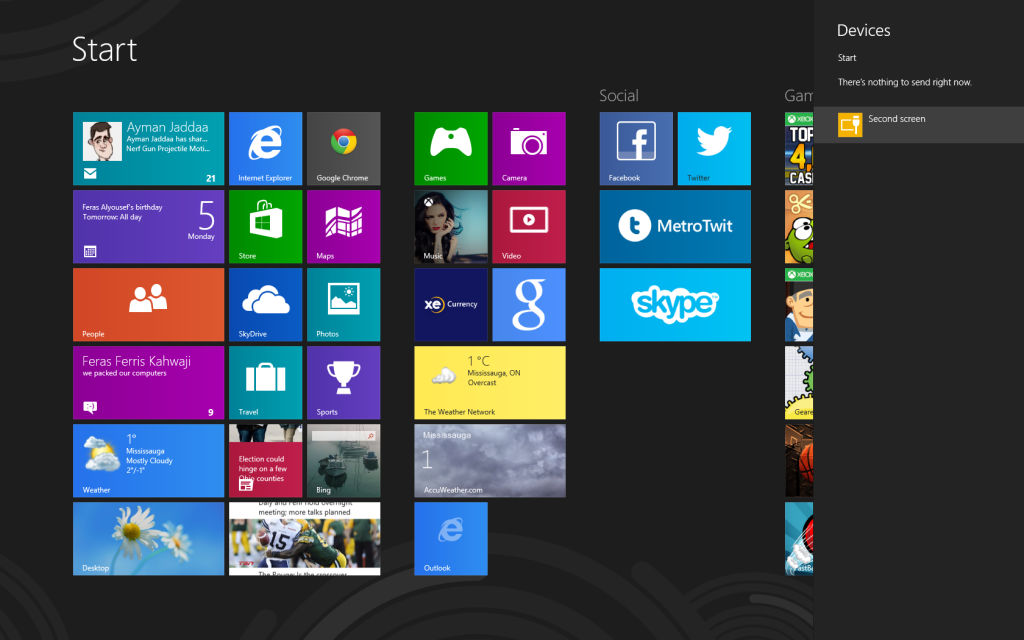
Task: Launch the Video tile
Action: [x=529, y=227]
